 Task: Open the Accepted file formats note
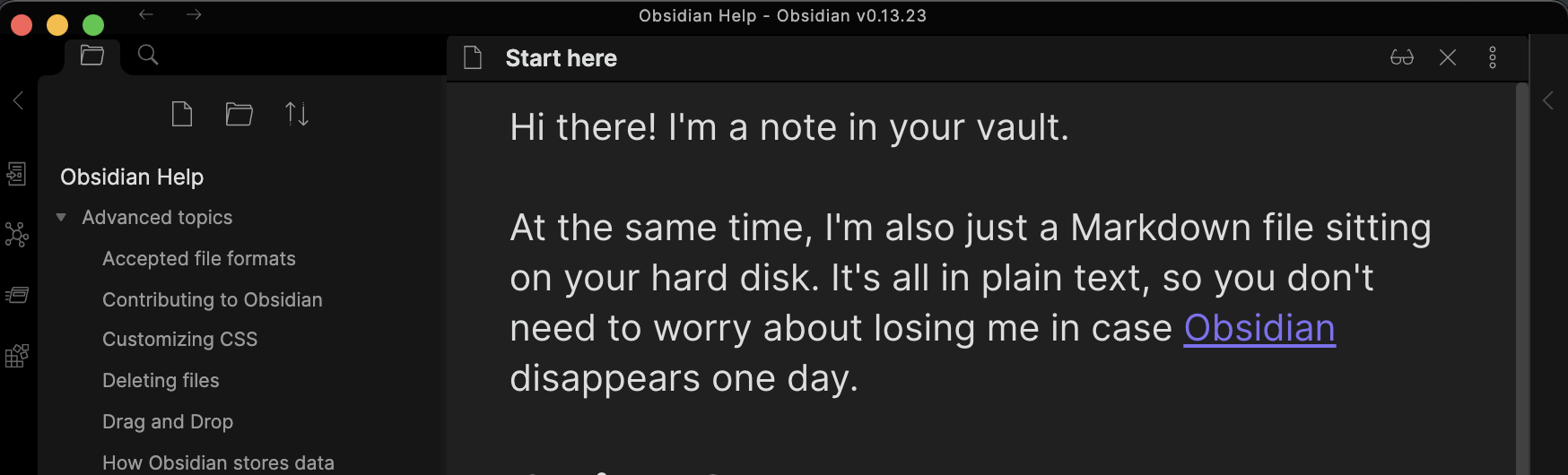pos(199,259)
